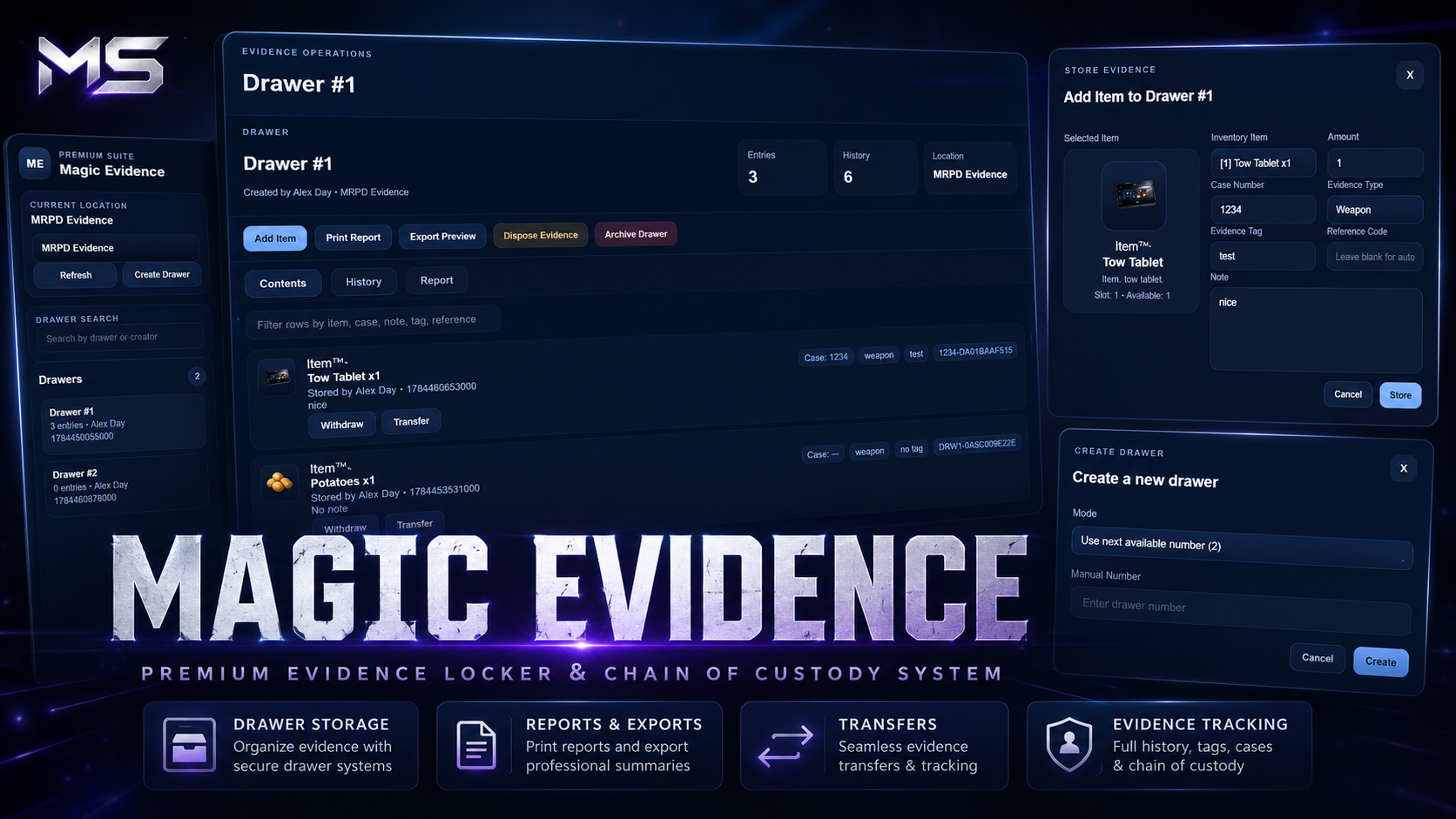Click the weapon tag on Potatoes
The height and width of the screenshot is (819, 1456).
[x=869, y=452]
